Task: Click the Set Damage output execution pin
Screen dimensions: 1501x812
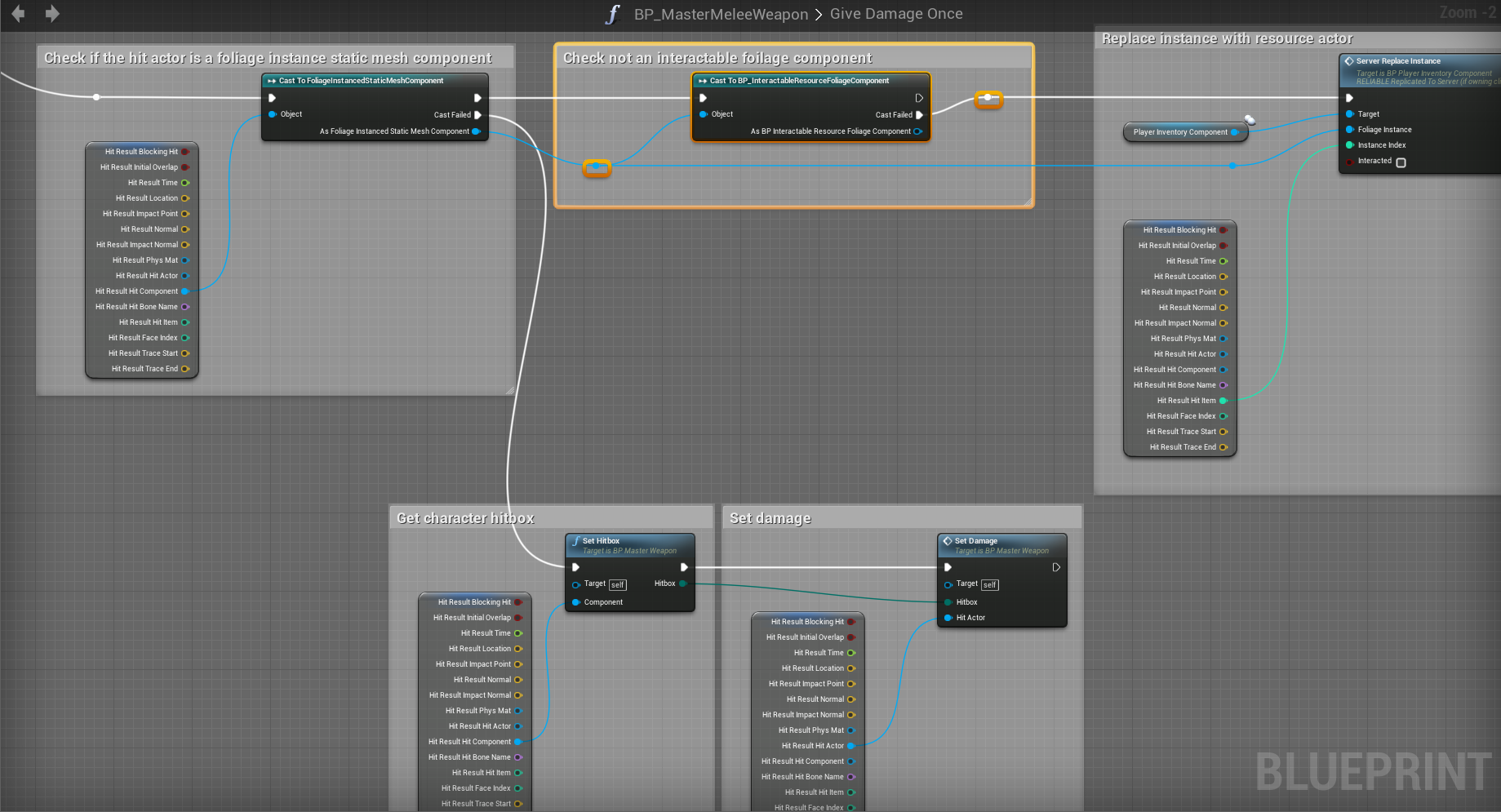Action: tap(1056, 567)
